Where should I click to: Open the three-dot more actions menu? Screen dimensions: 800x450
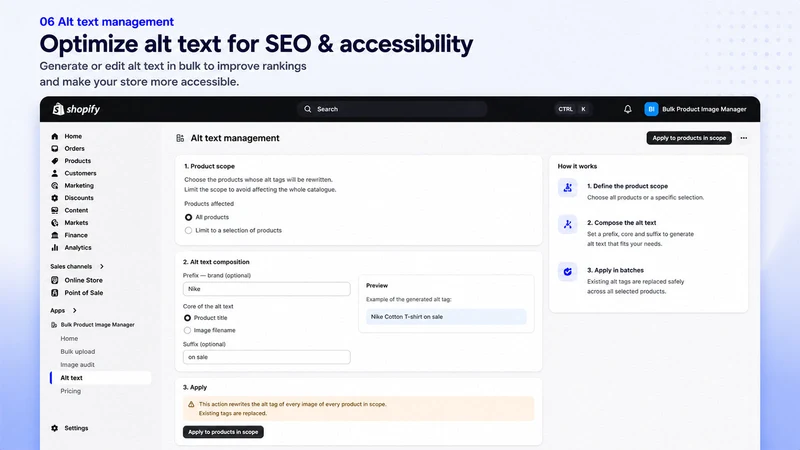(x=743, y=138)
